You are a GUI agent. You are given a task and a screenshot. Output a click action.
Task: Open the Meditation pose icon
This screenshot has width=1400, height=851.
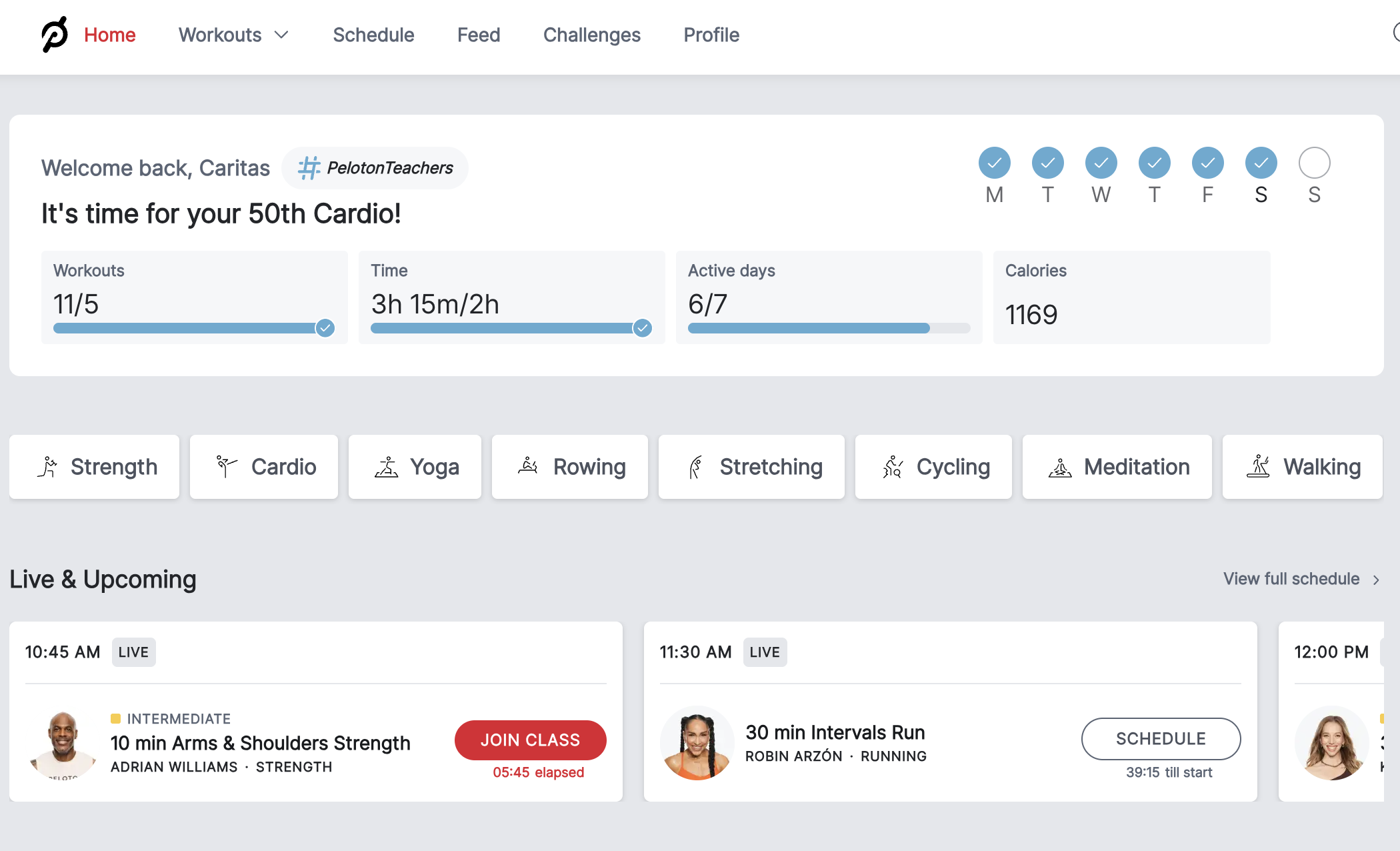coord(1060,467)
